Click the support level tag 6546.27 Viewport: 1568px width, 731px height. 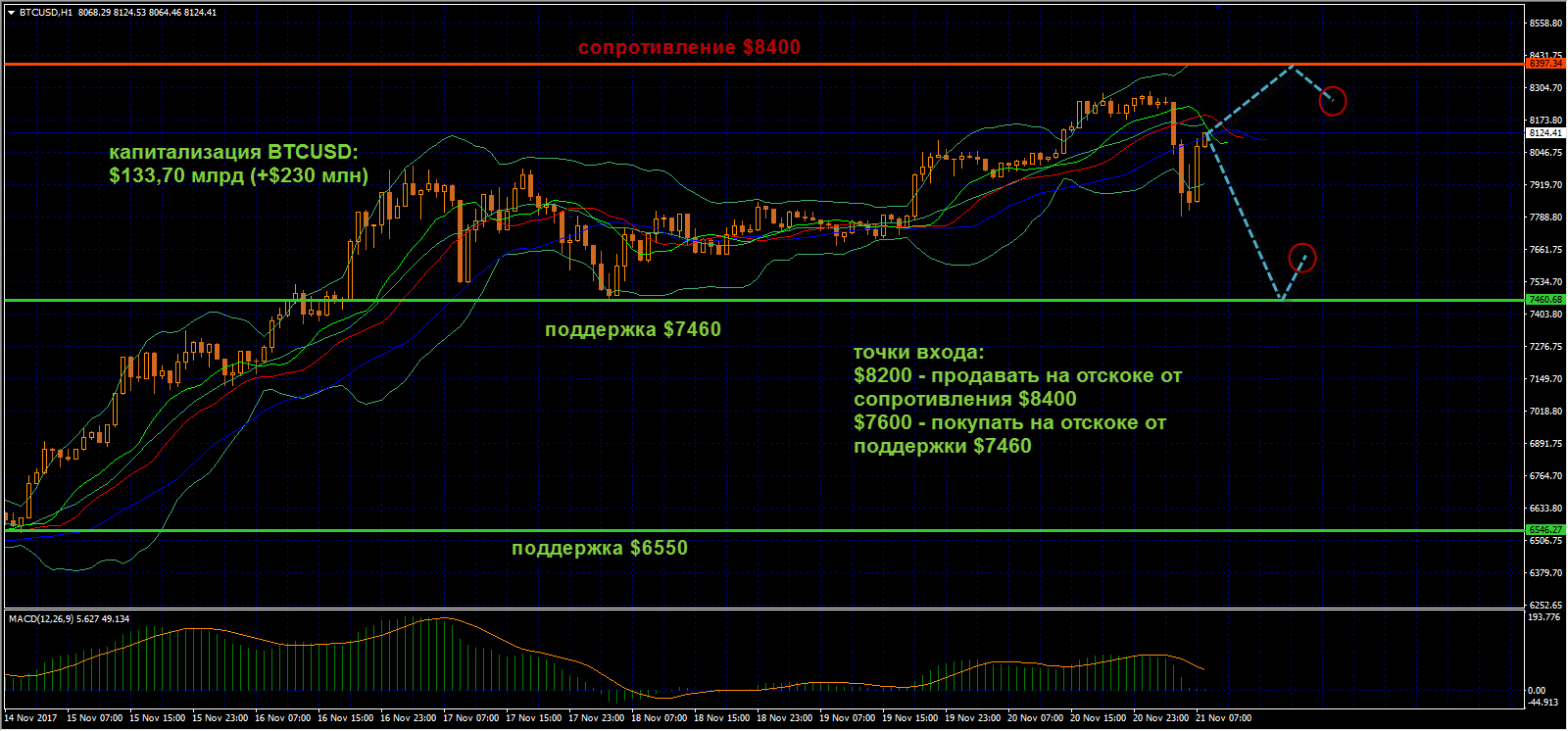tap(1545, 530)
